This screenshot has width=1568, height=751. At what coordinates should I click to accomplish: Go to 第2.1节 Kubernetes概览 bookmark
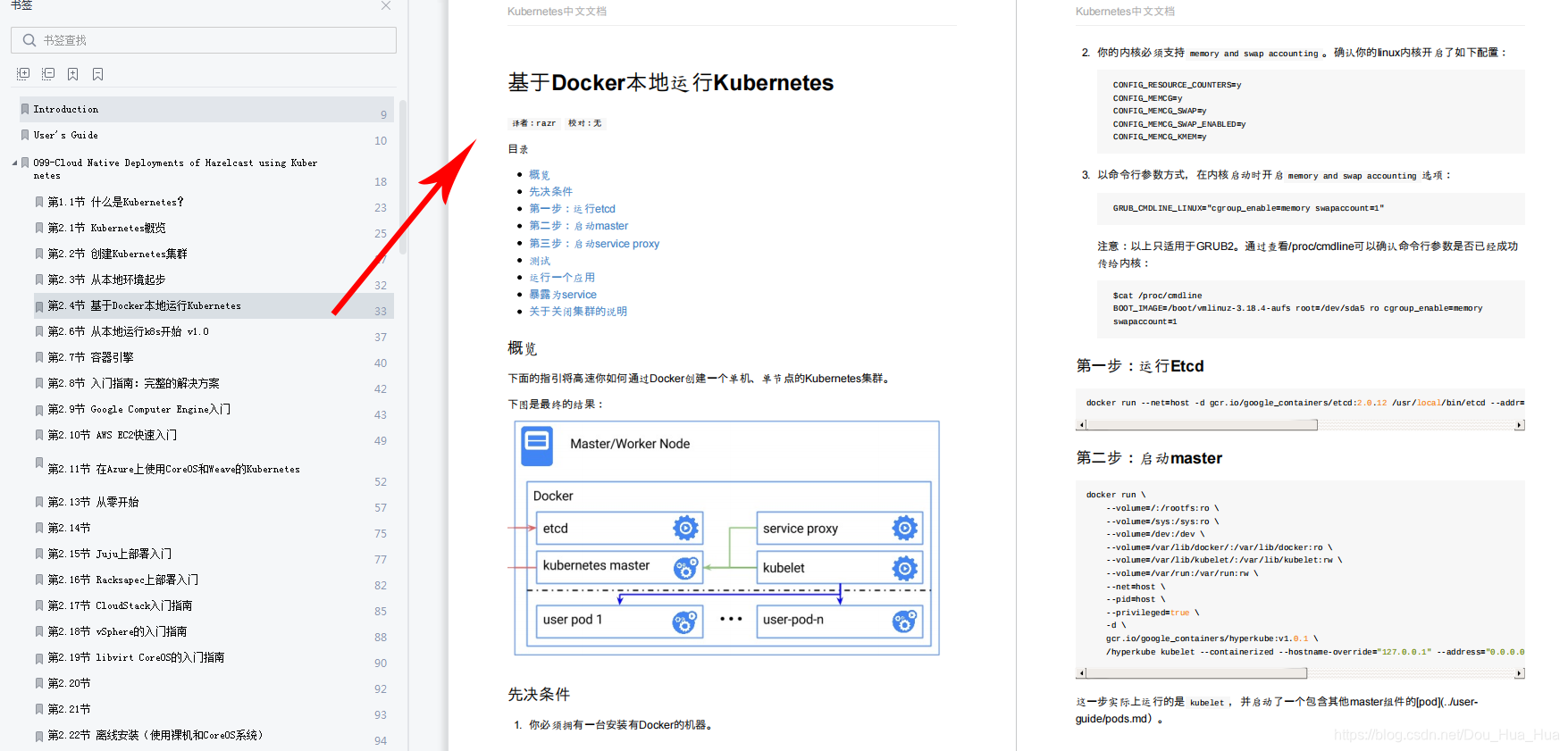107,228
